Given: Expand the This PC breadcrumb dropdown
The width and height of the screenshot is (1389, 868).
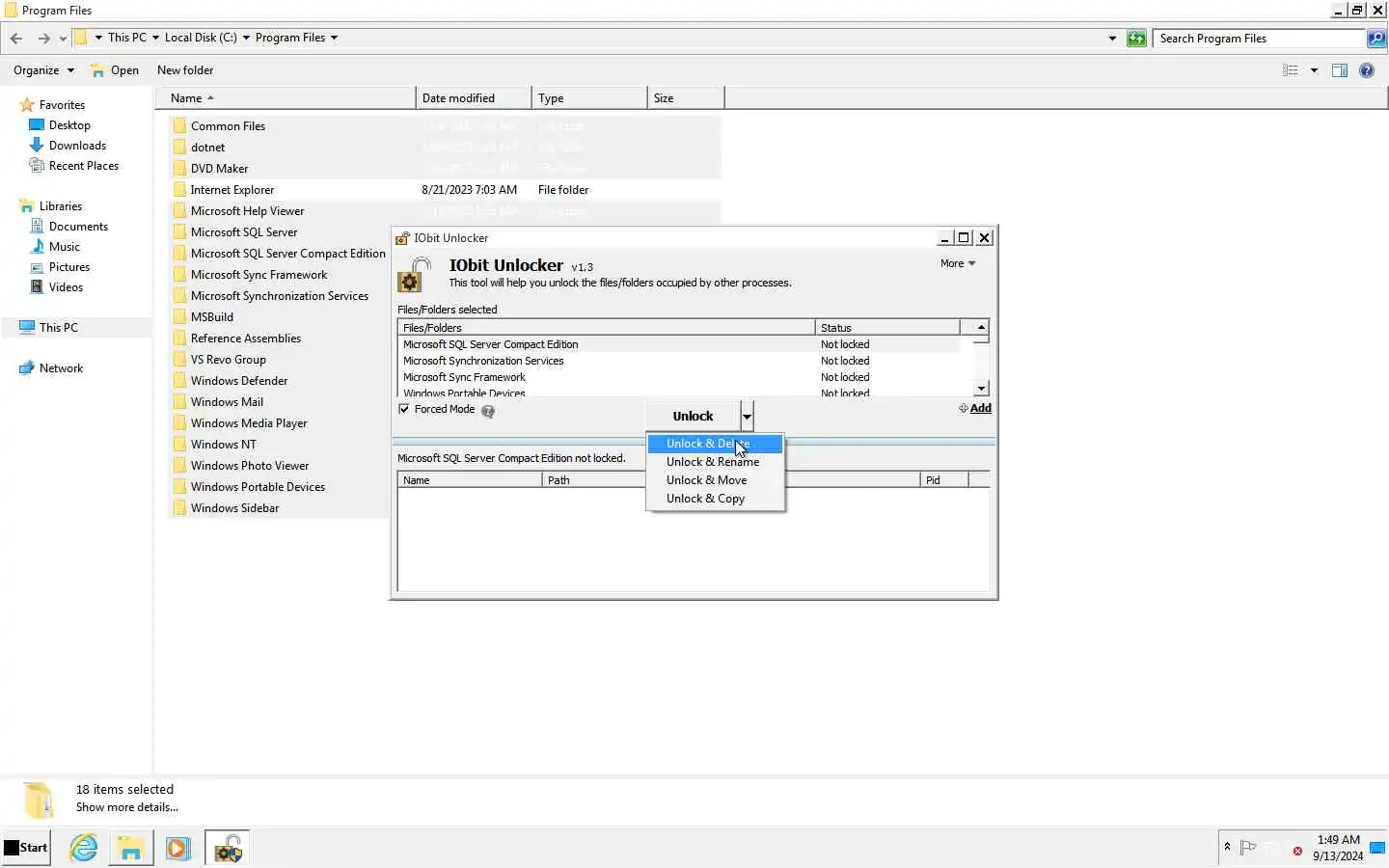Looking at the screenshot, I should [x=155, y=38].
